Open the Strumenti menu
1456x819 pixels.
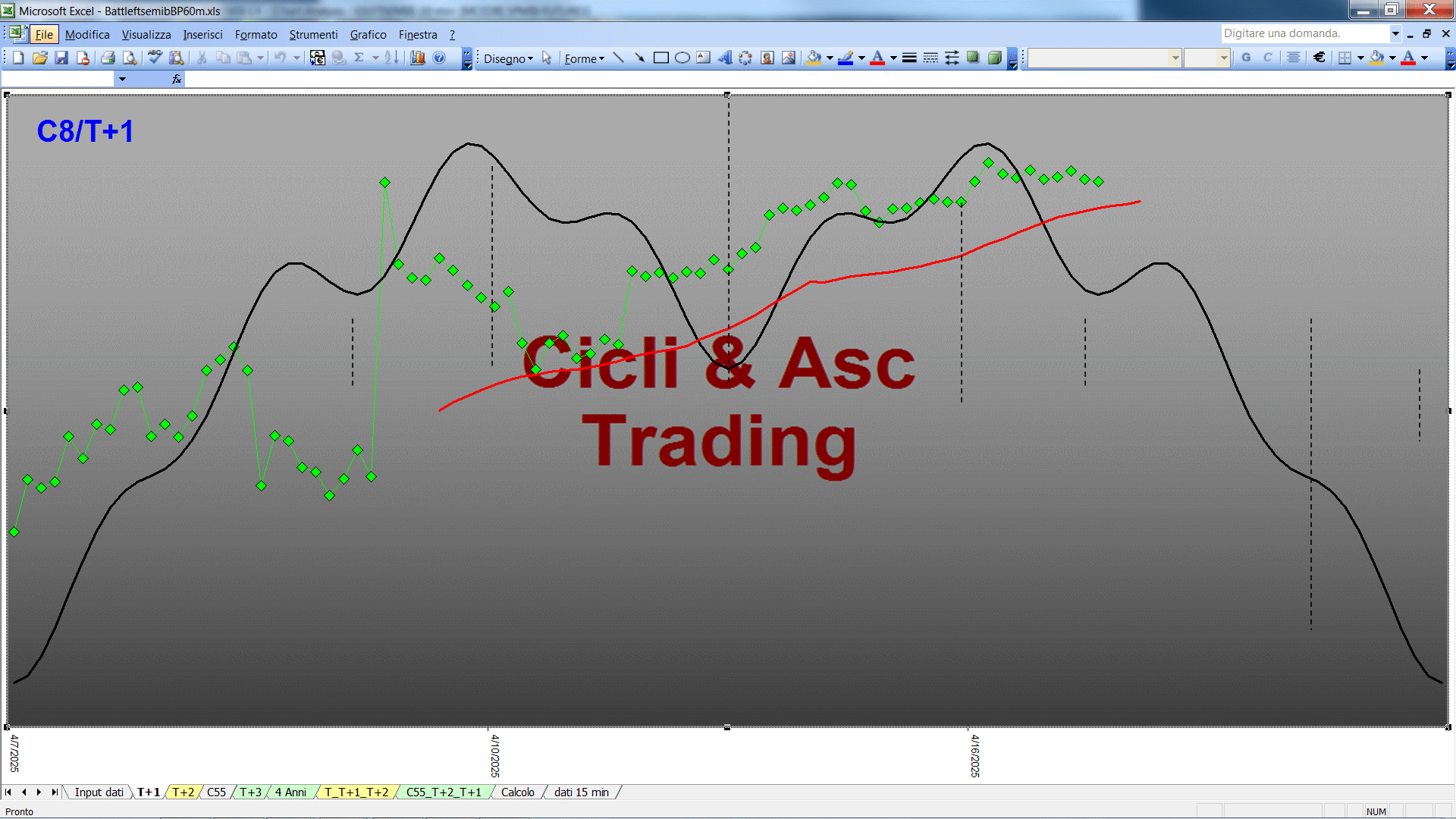[x=313, y=34]
